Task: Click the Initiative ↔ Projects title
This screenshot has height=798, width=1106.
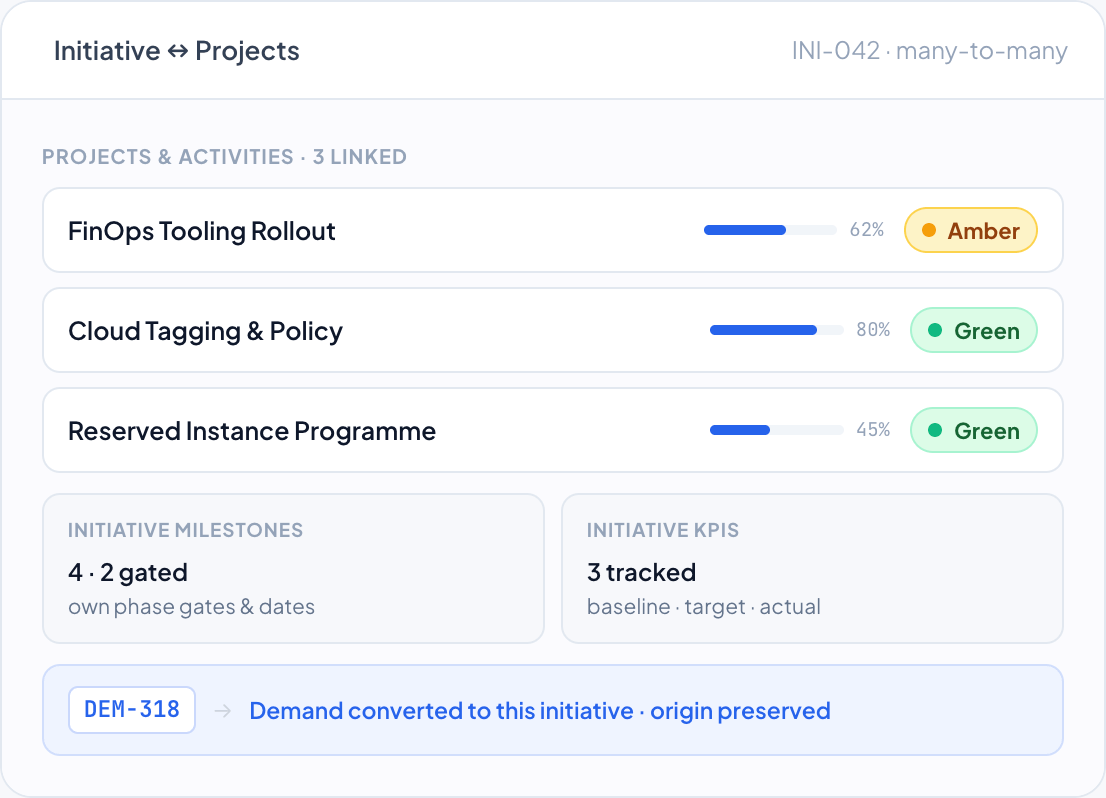Action: (176, 51)
